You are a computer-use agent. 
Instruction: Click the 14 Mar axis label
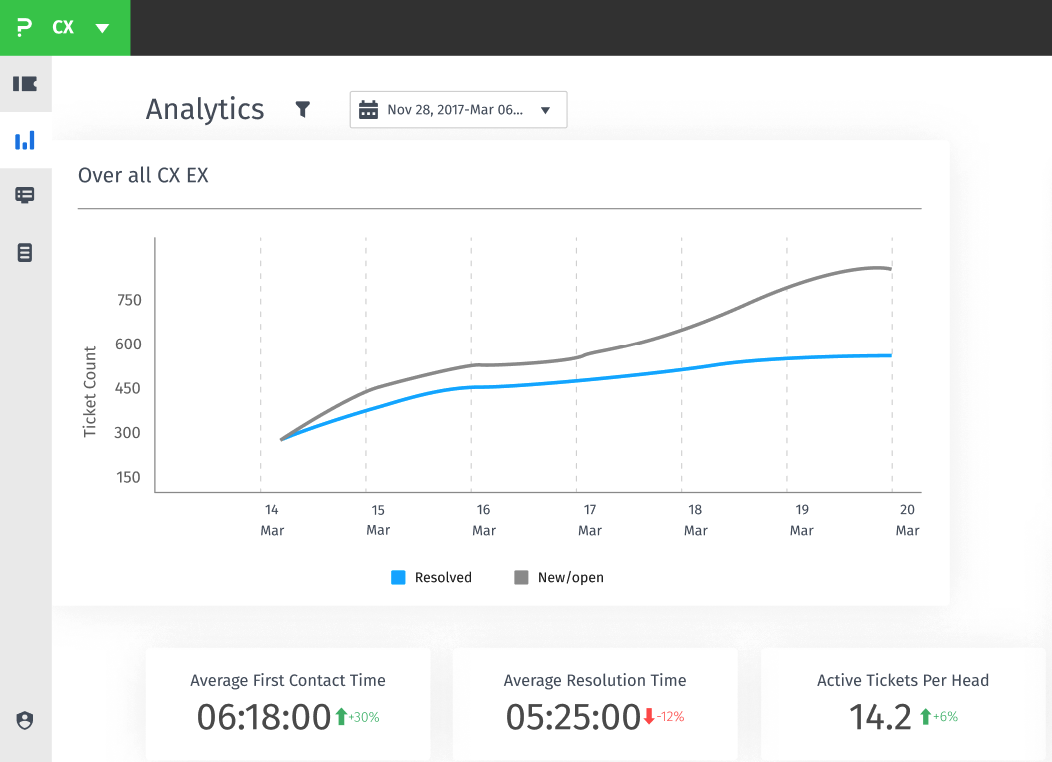(x=272, y=520)
